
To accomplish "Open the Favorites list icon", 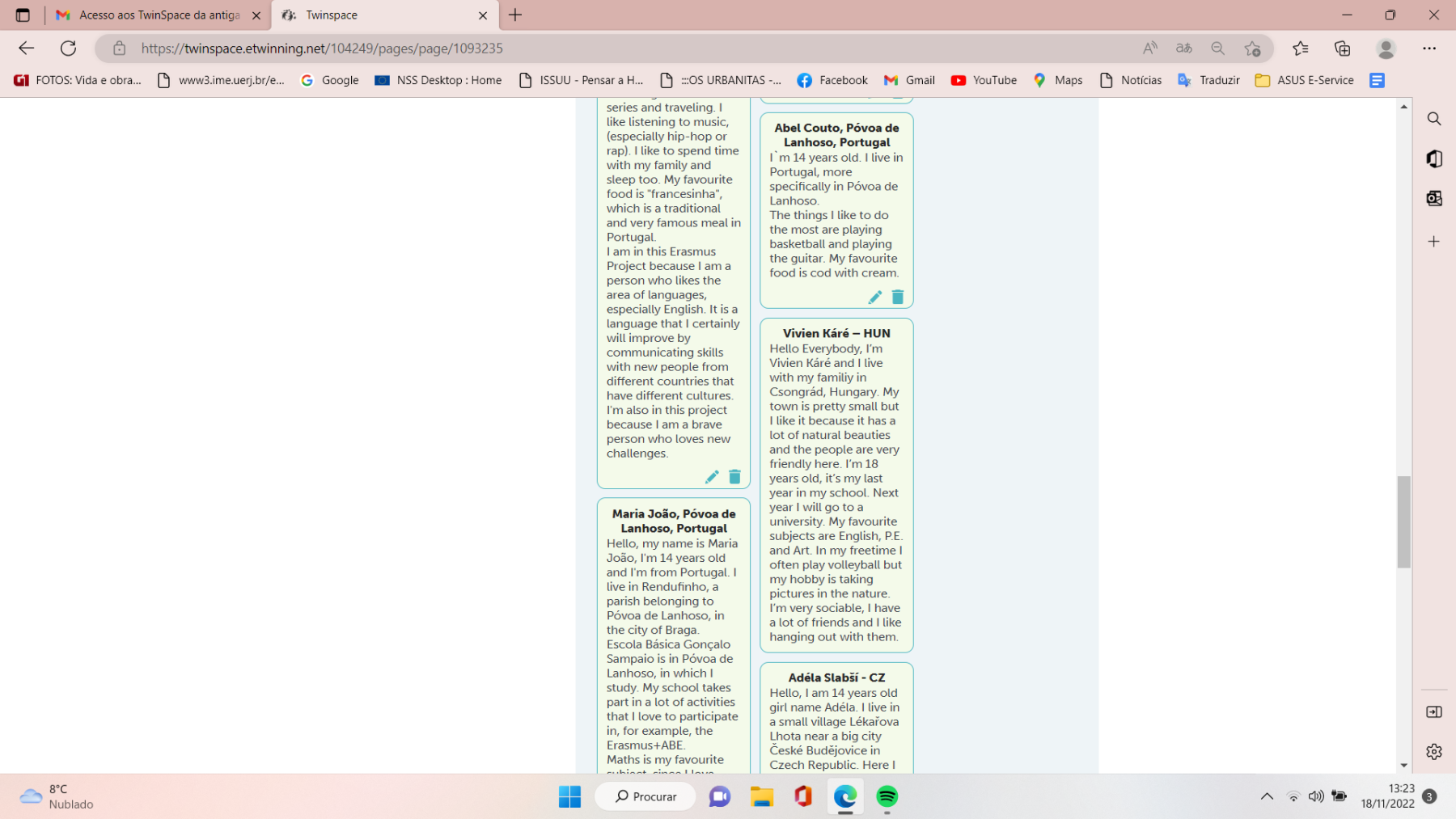I will (1301, 49).
